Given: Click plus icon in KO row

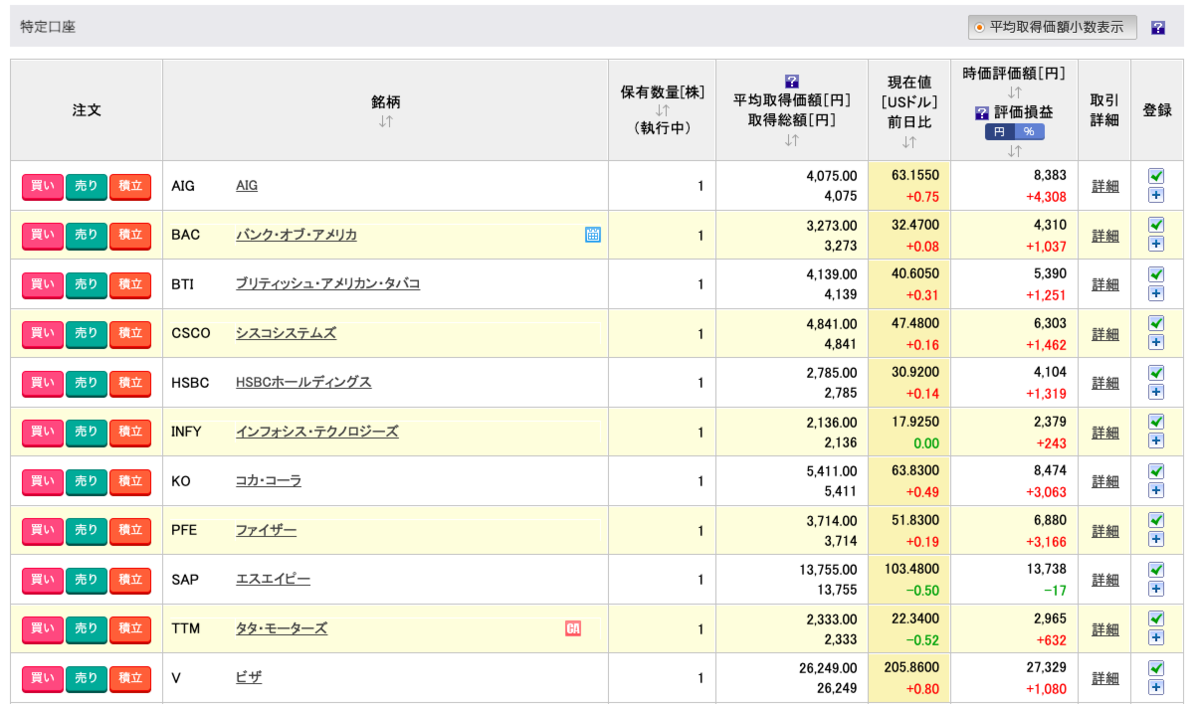Looking at the screenshot, I should [1156, 490].
